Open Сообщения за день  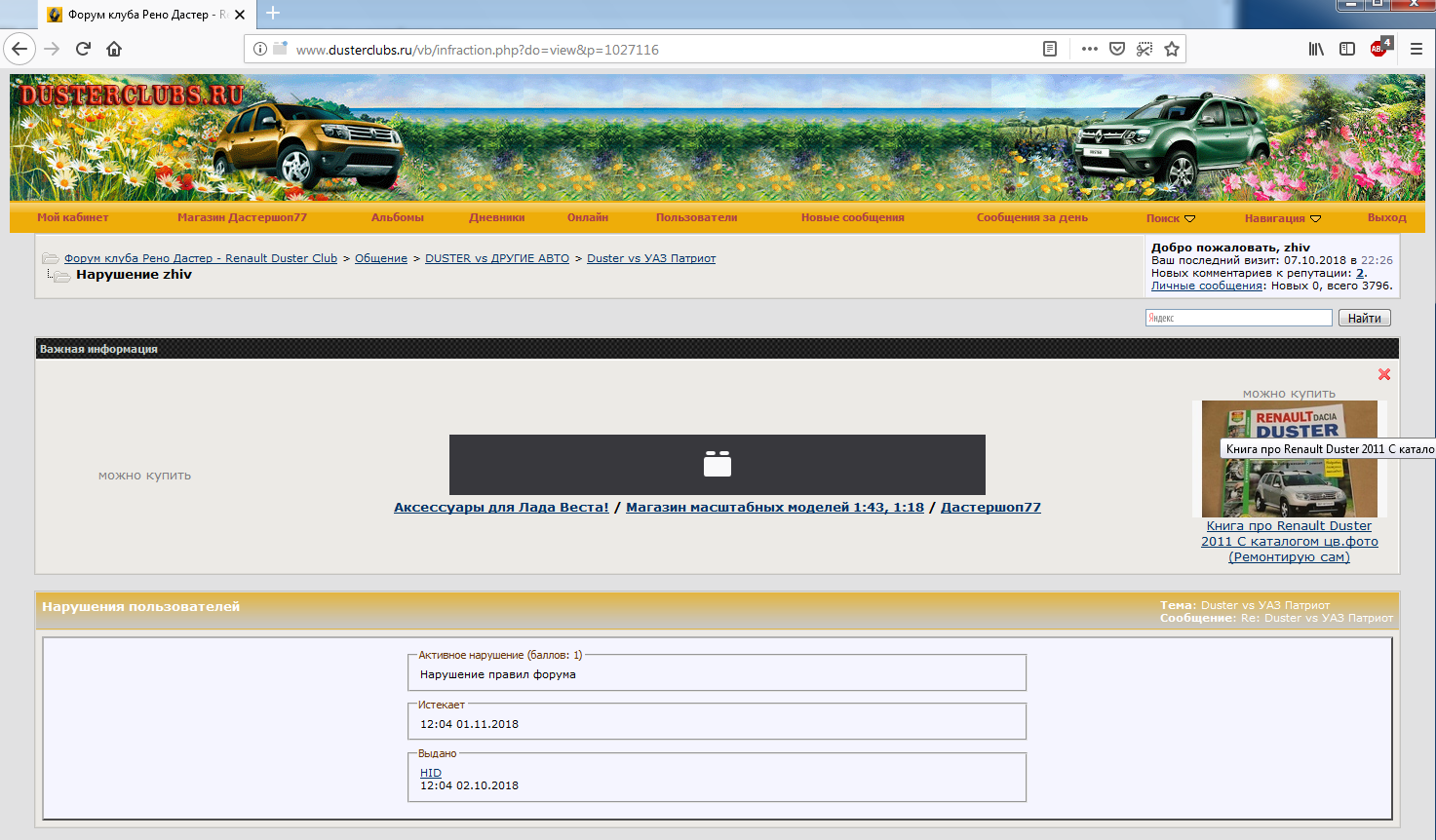(1032, 217)
